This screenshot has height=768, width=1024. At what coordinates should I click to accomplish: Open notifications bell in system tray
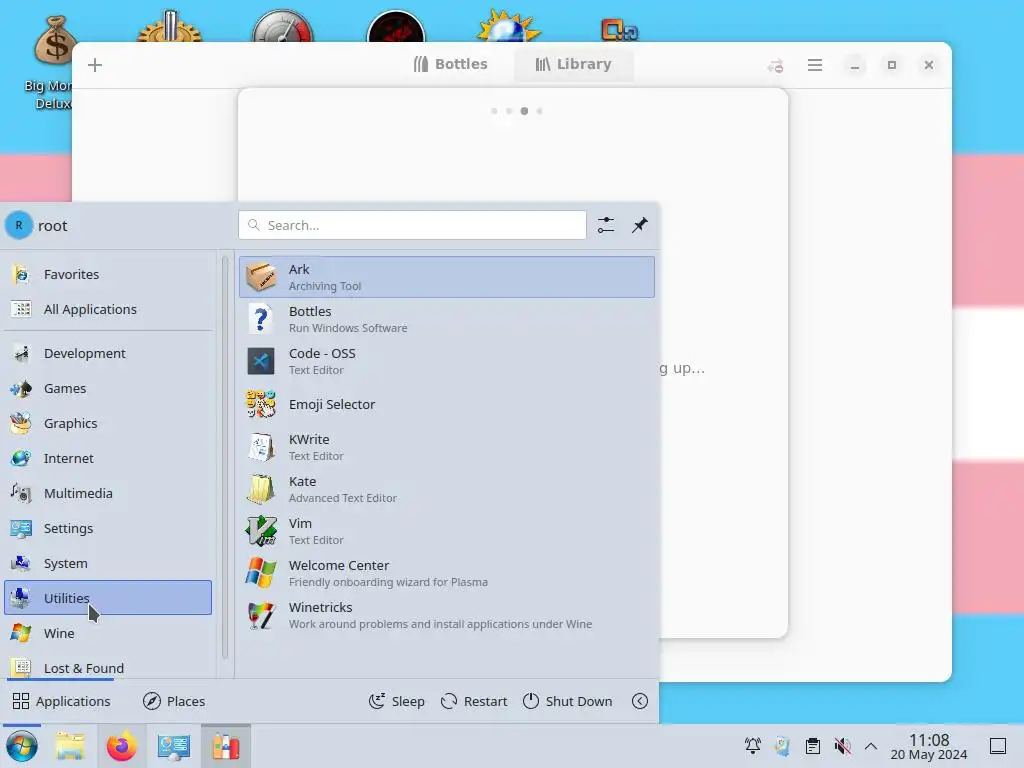(x=752, y=746)
